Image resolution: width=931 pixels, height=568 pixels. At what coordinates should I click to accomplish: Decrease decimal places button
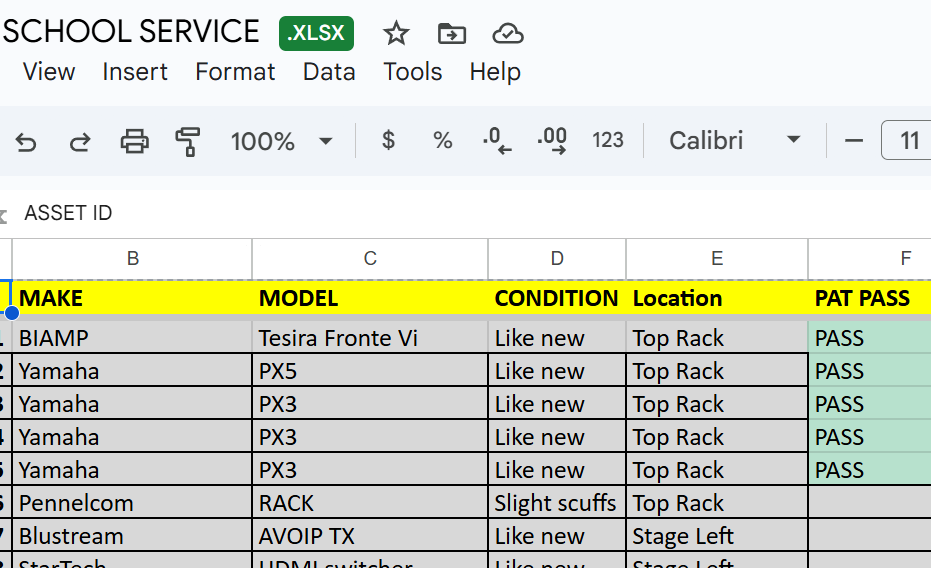[497, 141]
